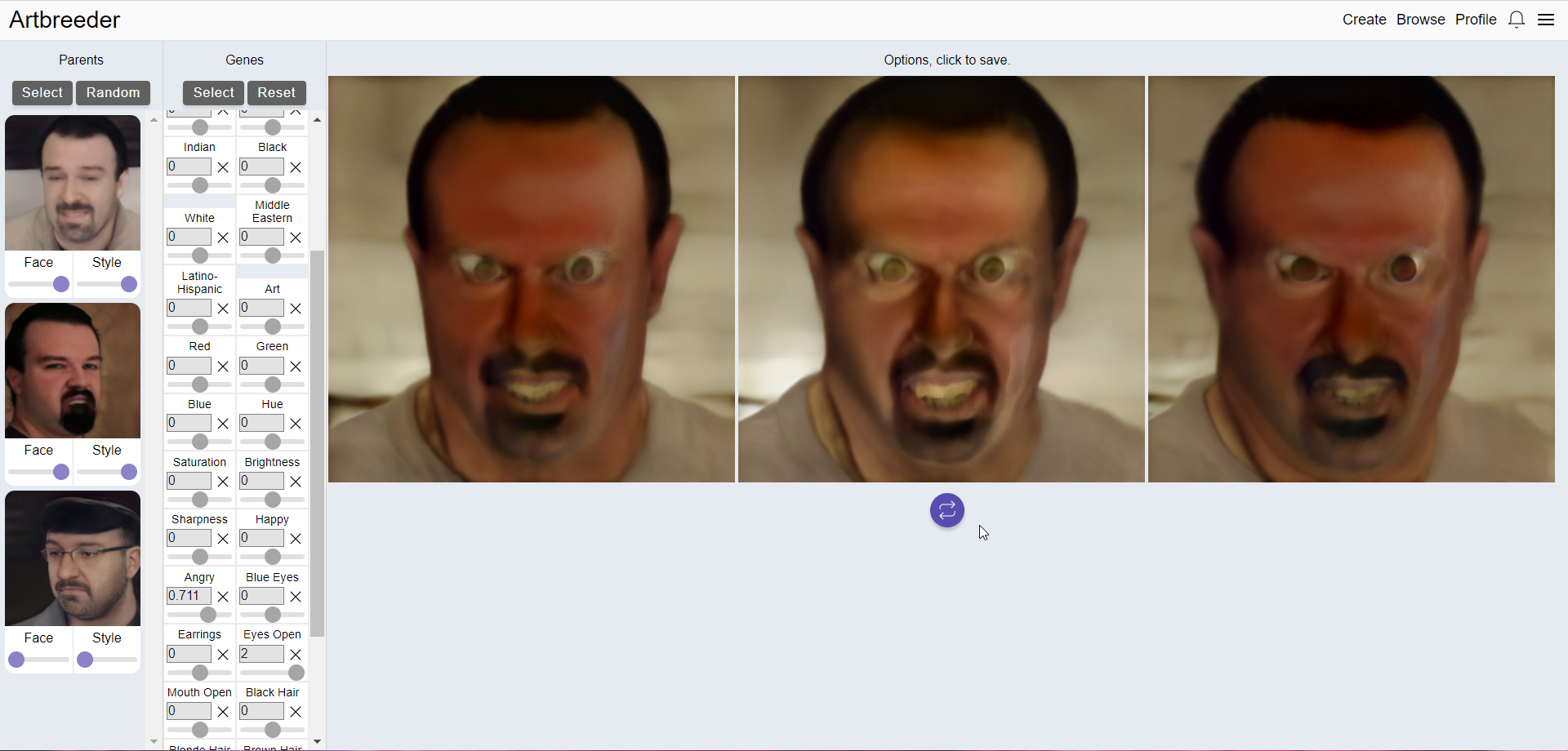Viewport: 1568px width, 751px height.
Task: Open the Profile page
Action: click(1476, 20)
